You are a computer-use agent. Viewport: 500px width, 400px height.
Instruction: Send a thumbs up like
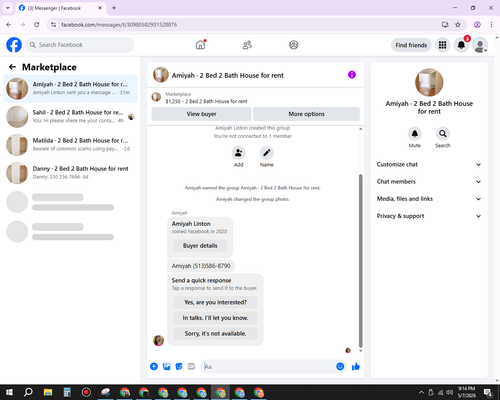[x=356, y=367]
